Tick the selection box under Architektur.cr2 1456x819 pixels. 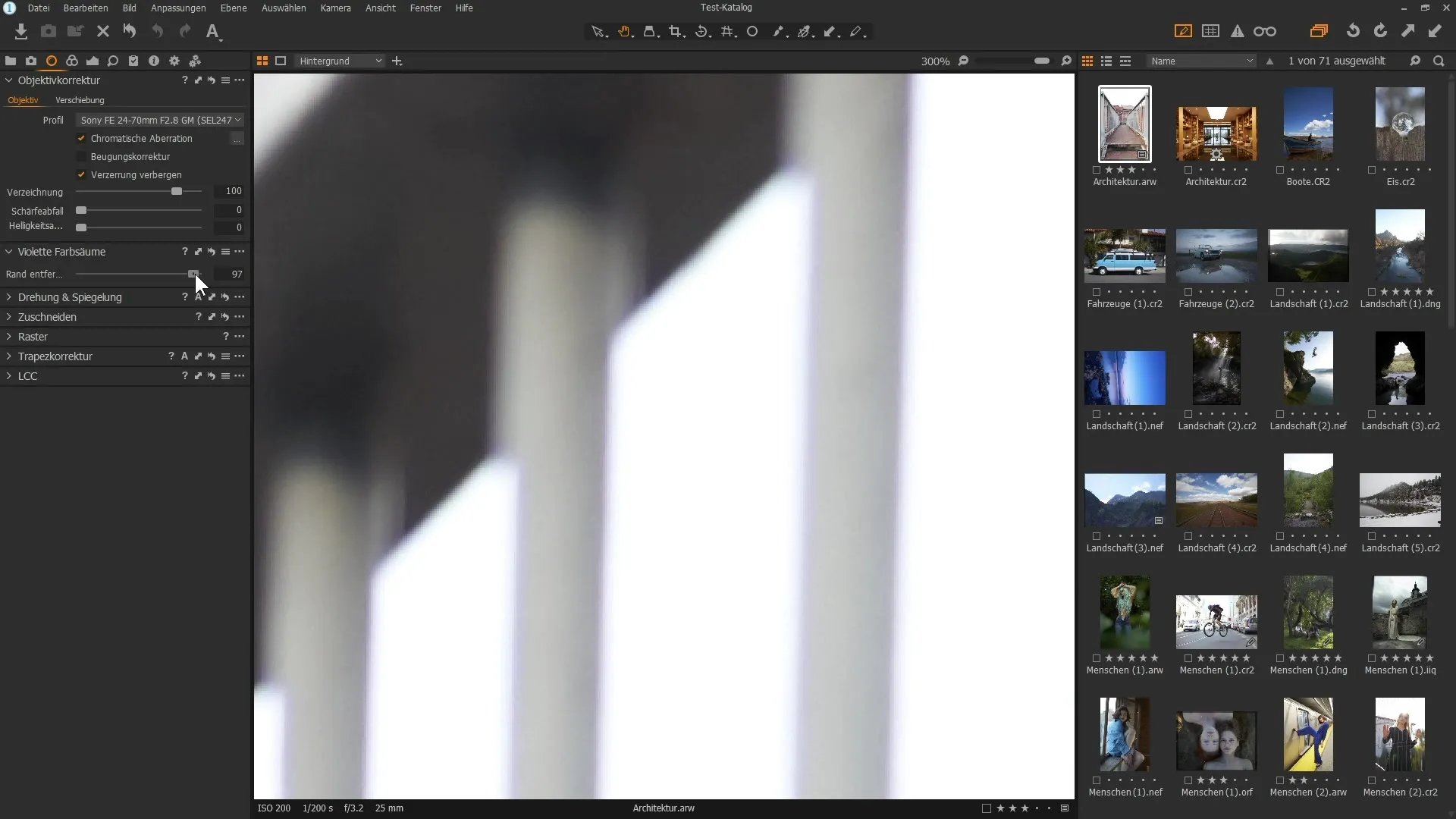1188,170
